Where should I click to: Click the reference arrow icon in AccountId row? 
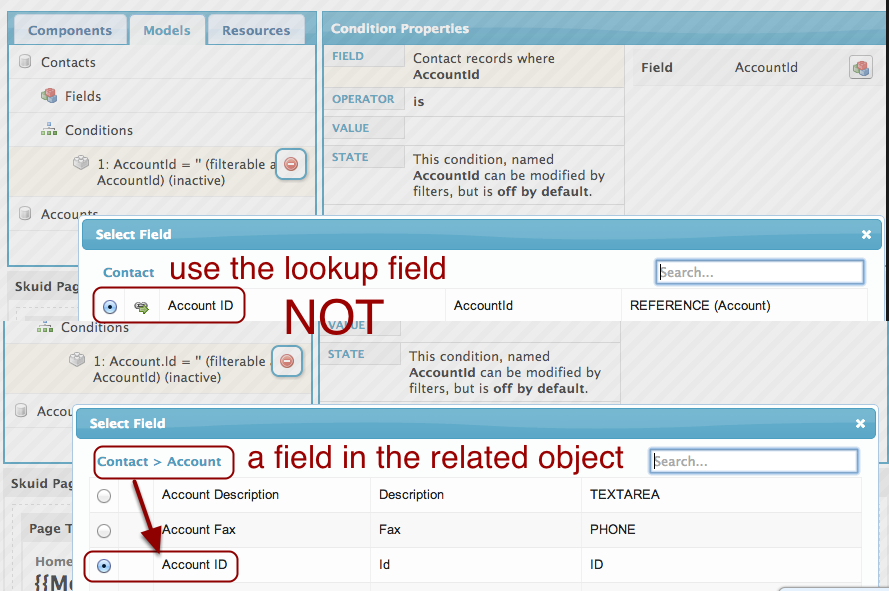tap(141, 307)
